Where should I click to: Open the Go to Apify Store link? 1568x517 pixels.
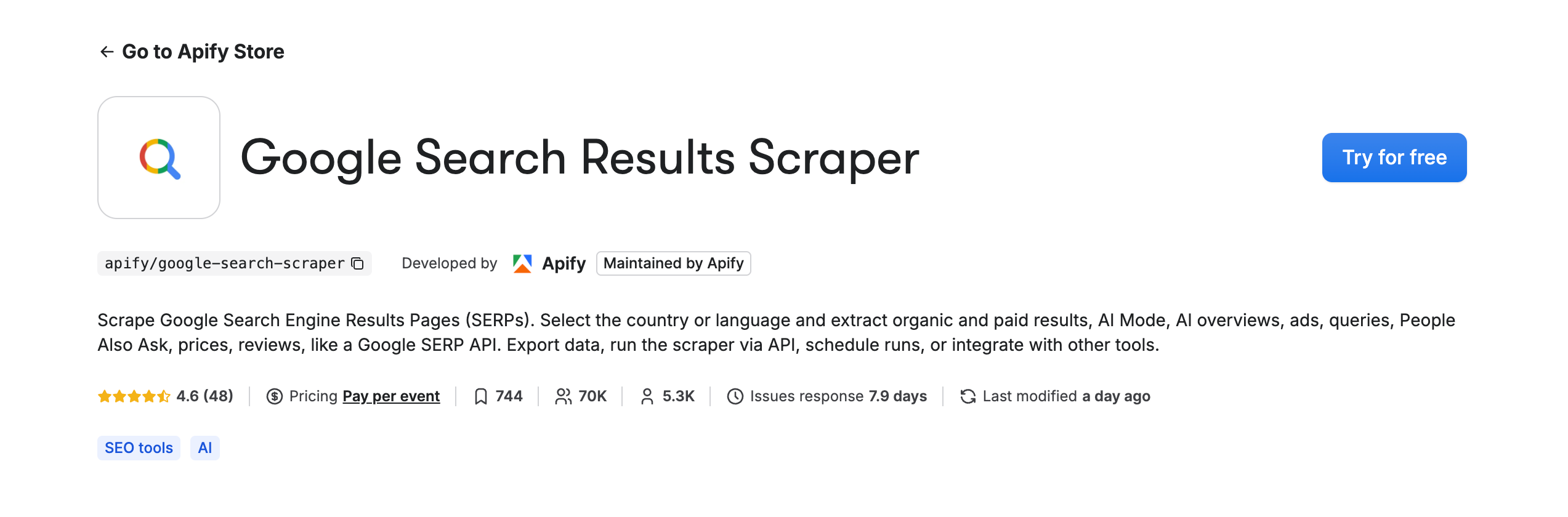(x=203, y=51)
